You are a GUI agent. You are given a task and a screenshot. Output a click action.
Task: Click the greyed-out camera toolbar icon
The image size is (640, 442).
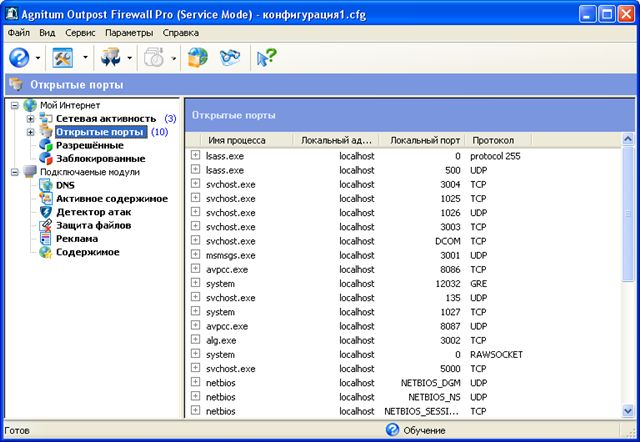(x=154, y=58)
